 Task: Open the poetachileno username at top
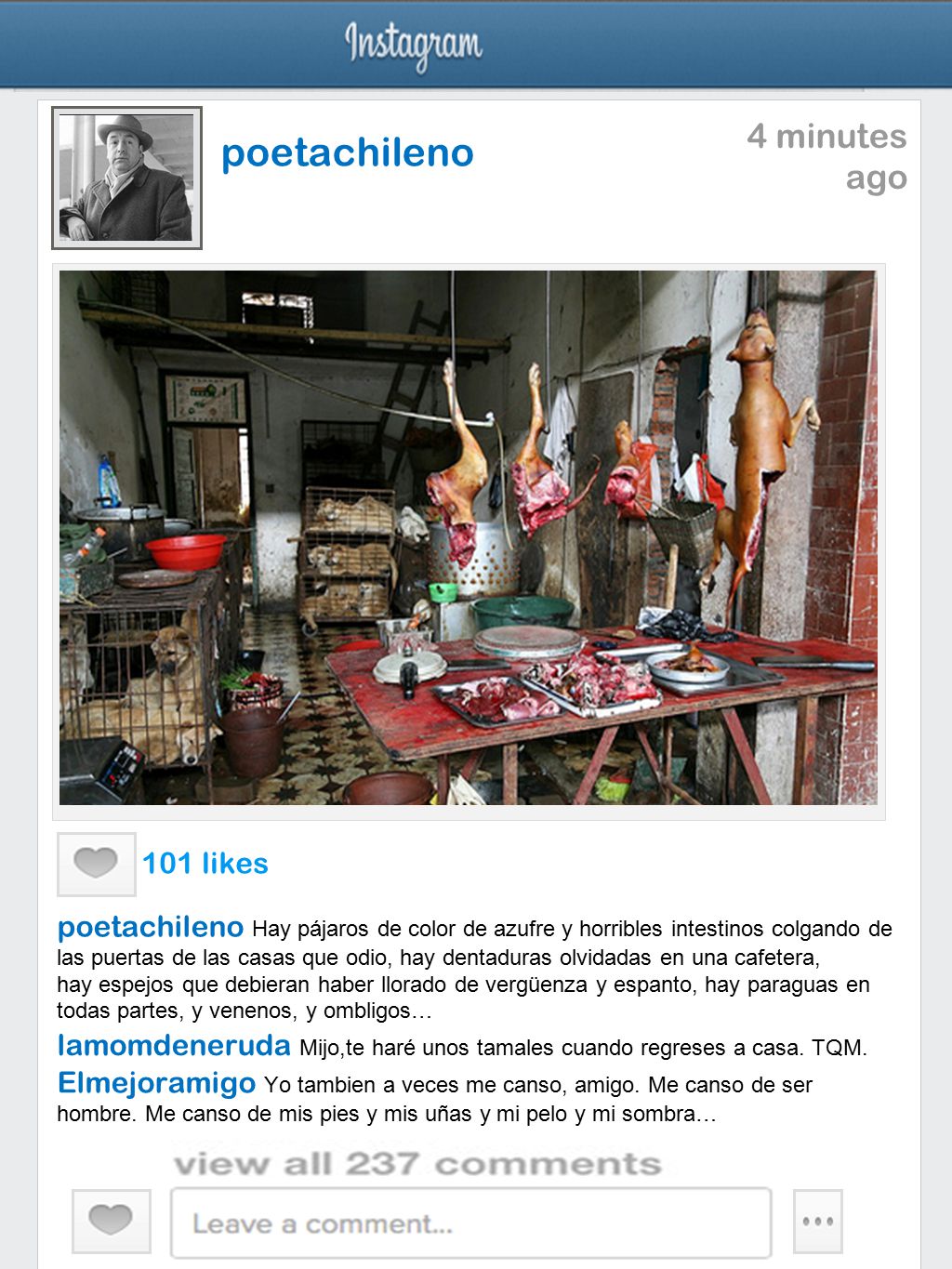coord(348,153)
